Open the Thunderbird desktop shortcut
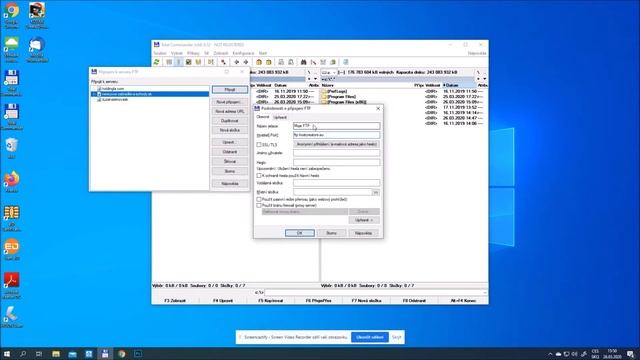This screenshot has width=640, height=360. (x=37, y=48)
